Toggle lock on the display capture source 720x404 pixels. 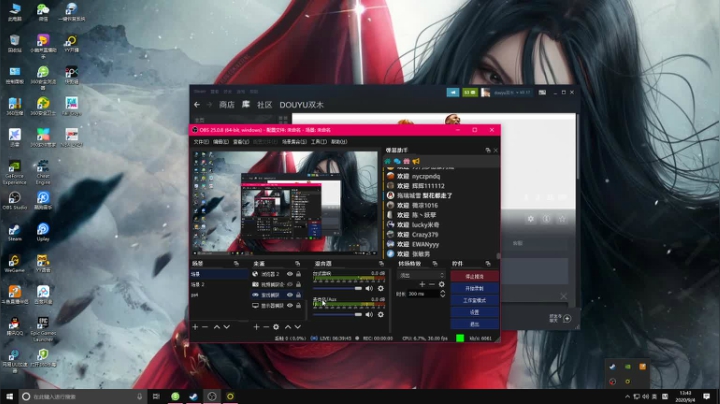pos(298,306)
